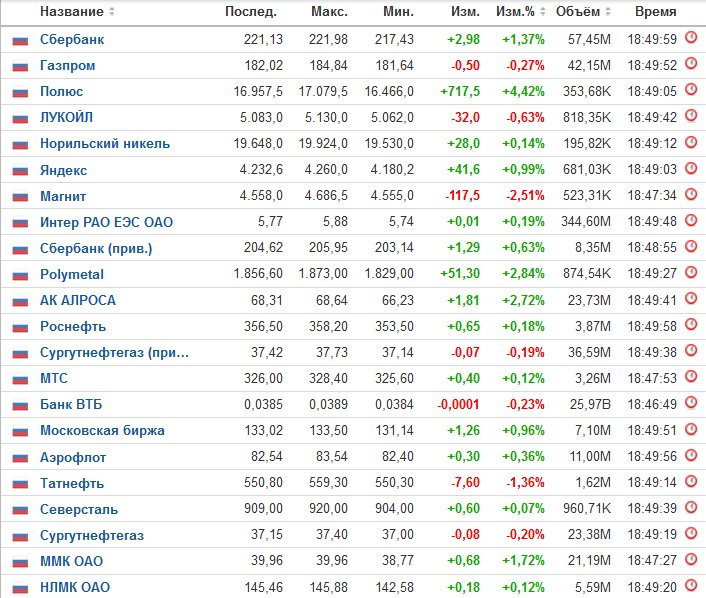
Task: Open the Северсталь stock link
Action: (x=79, y=510)
